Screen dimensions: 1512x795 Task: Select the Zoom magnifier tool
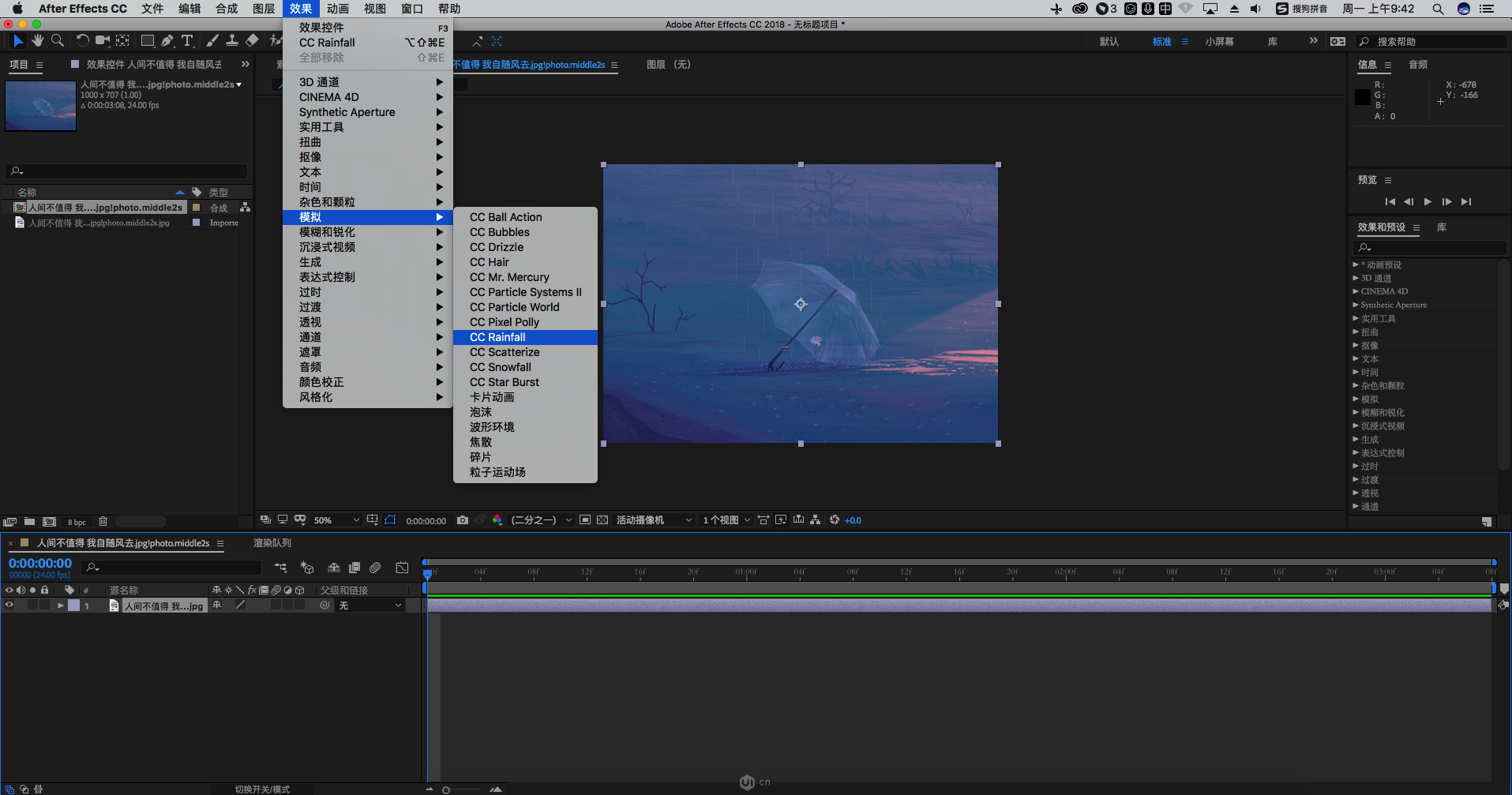coord(58,40)
